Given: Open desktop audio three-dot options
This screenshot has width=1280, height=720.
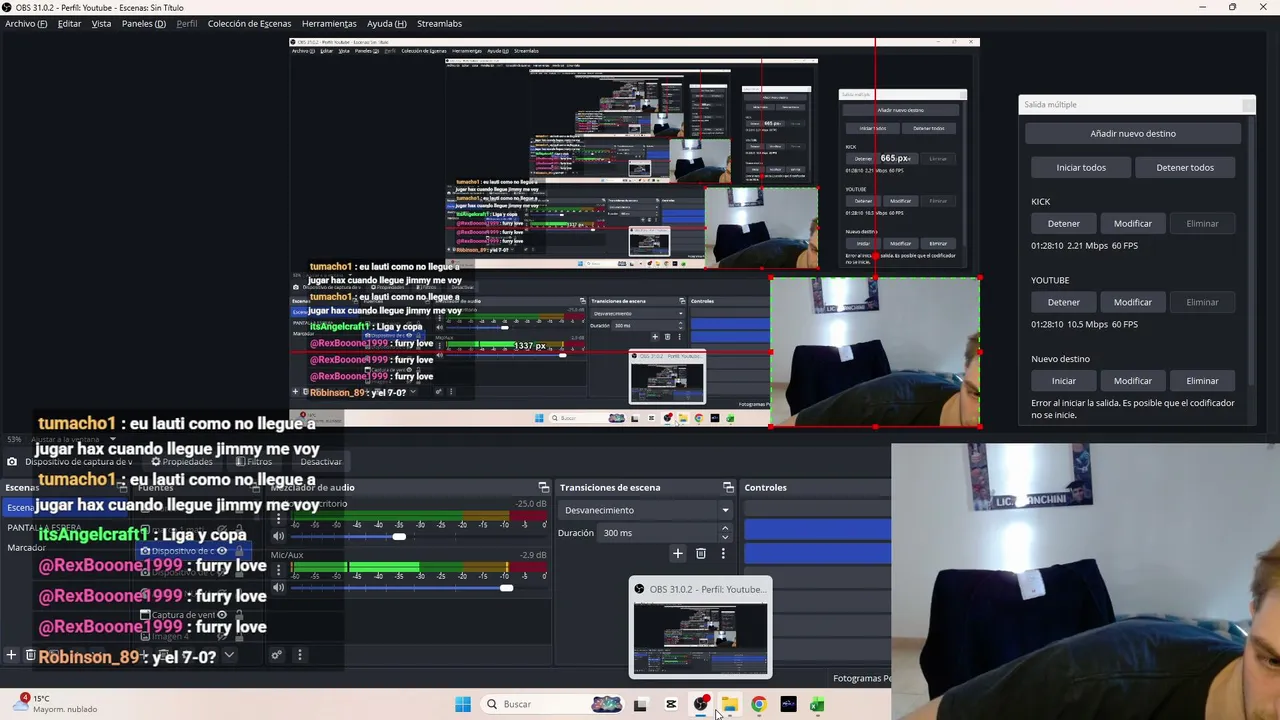Looking at the screenshot, I should [279, 518].
